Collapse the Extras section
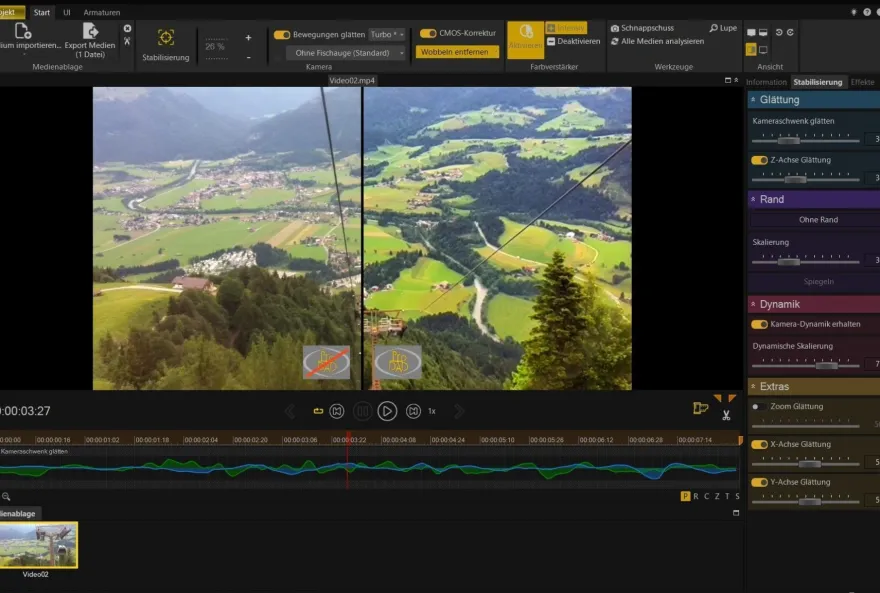Viewport: 880px width, 593px height. tap(753, 387)
